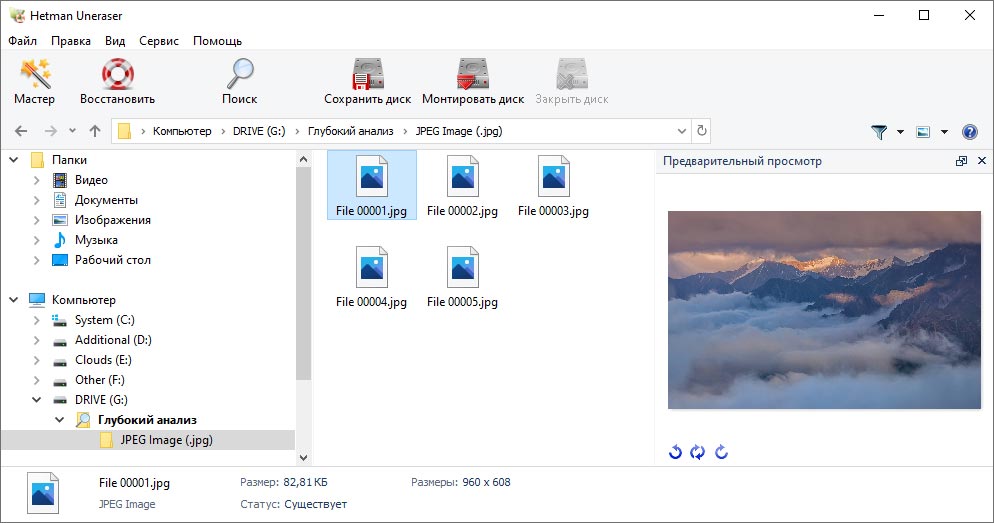Collapse the Глубокий анализ node
Screen dimensions: 994x523
[x=60, y=420]
